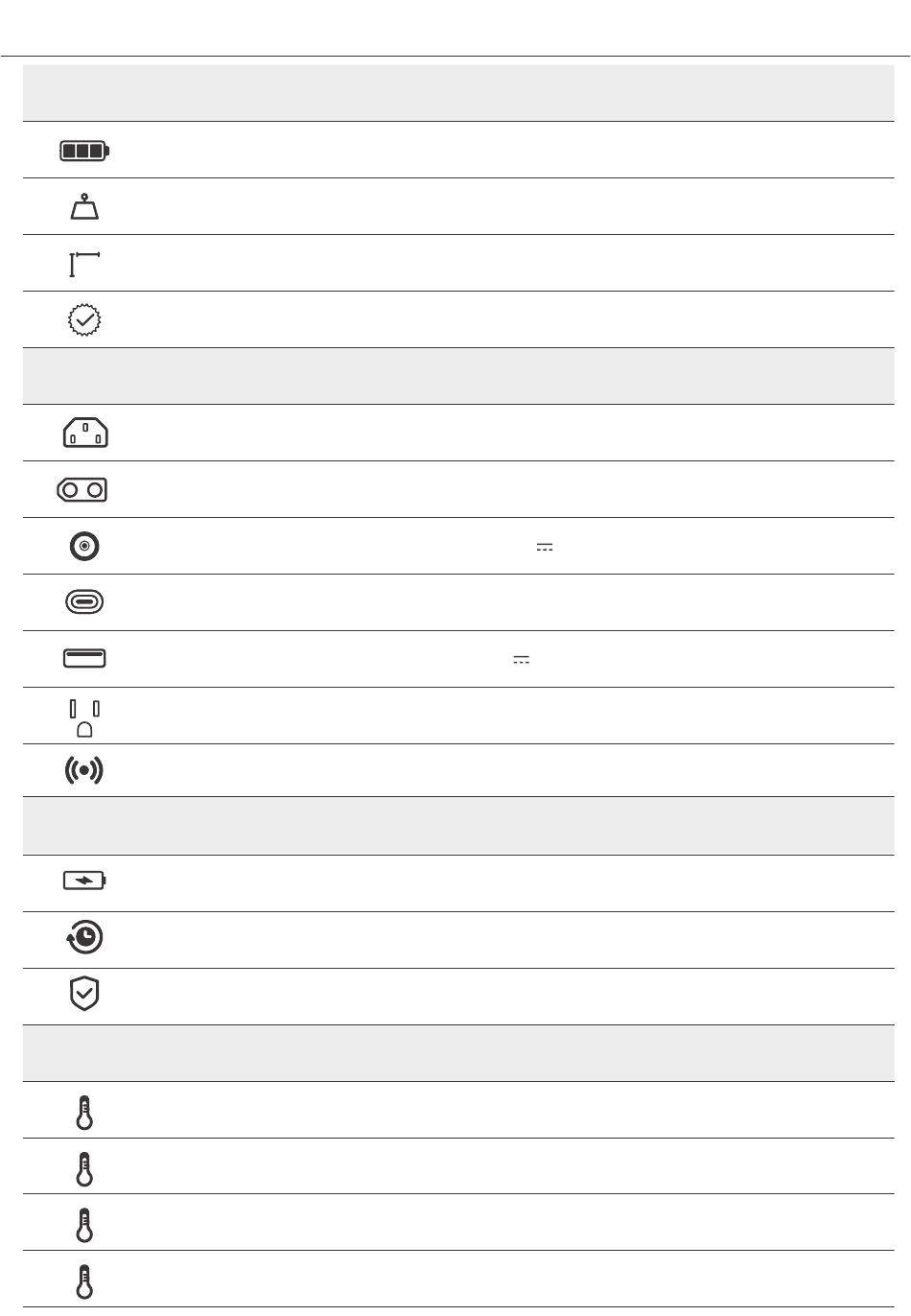
Task: Click the AC inlet socket icon
Action: tap(85, 434)
